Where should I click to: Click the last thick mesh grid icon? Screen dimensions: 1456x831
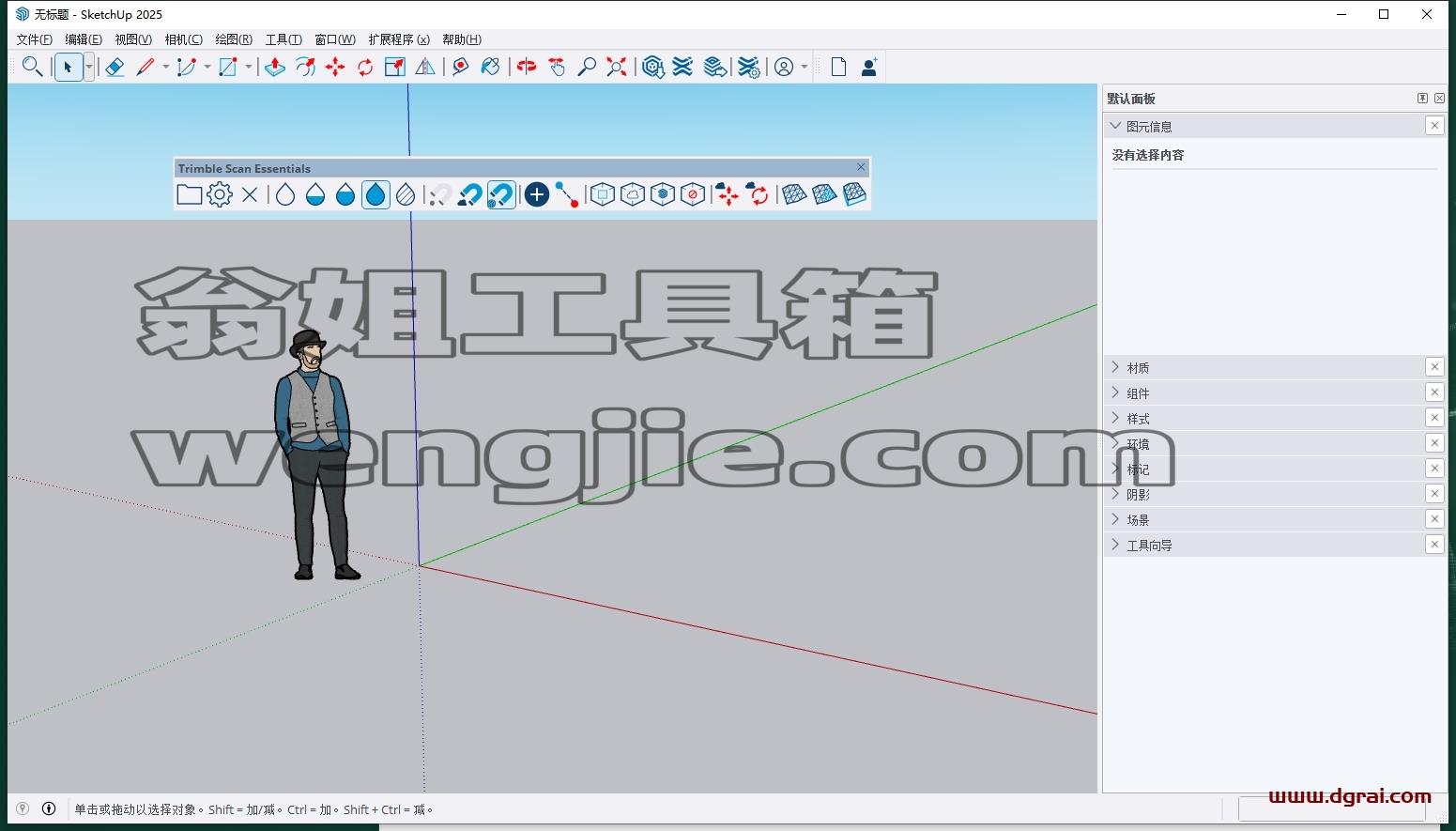854,194
